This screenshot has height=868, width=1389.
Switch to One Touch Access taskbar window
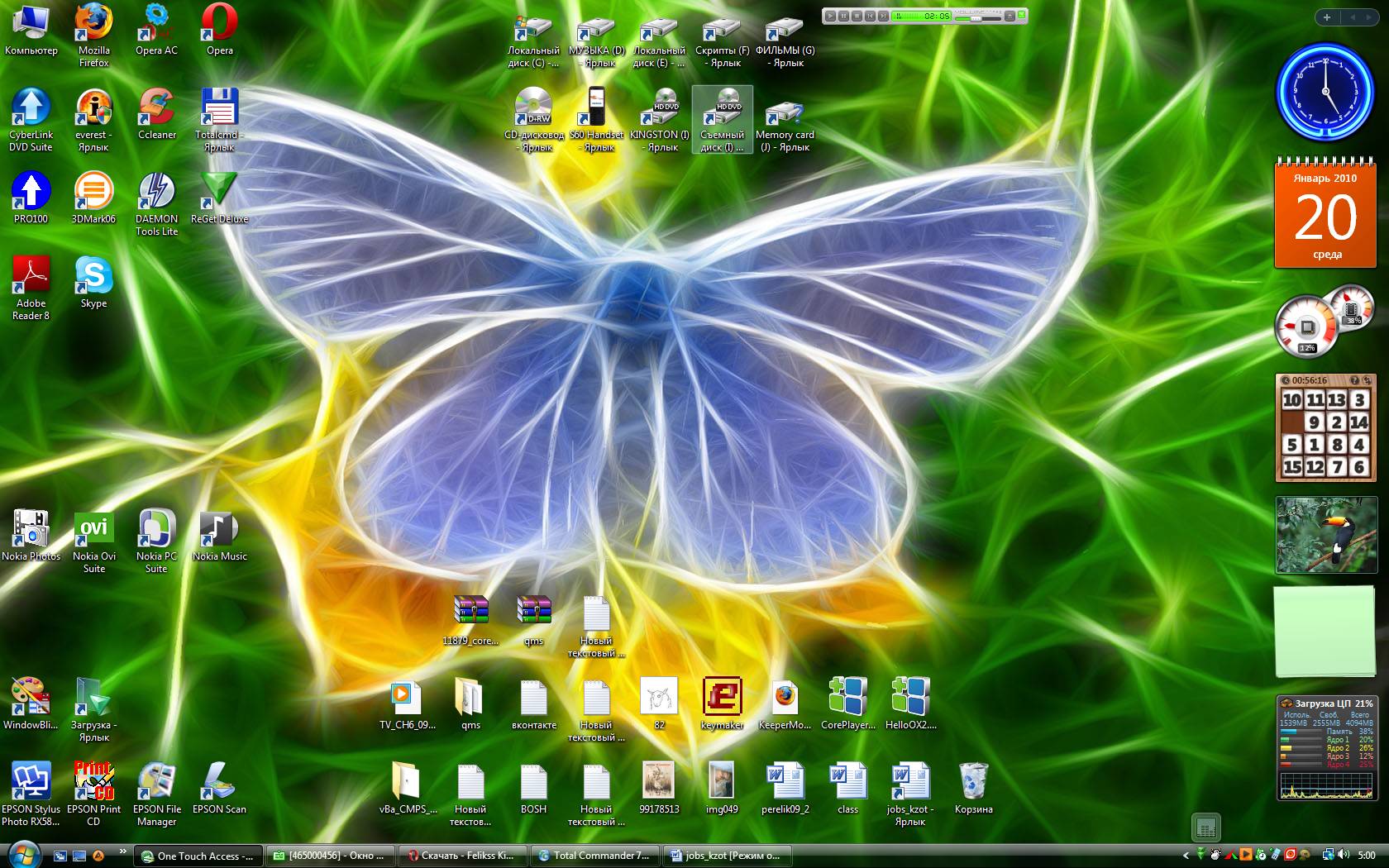198,856
